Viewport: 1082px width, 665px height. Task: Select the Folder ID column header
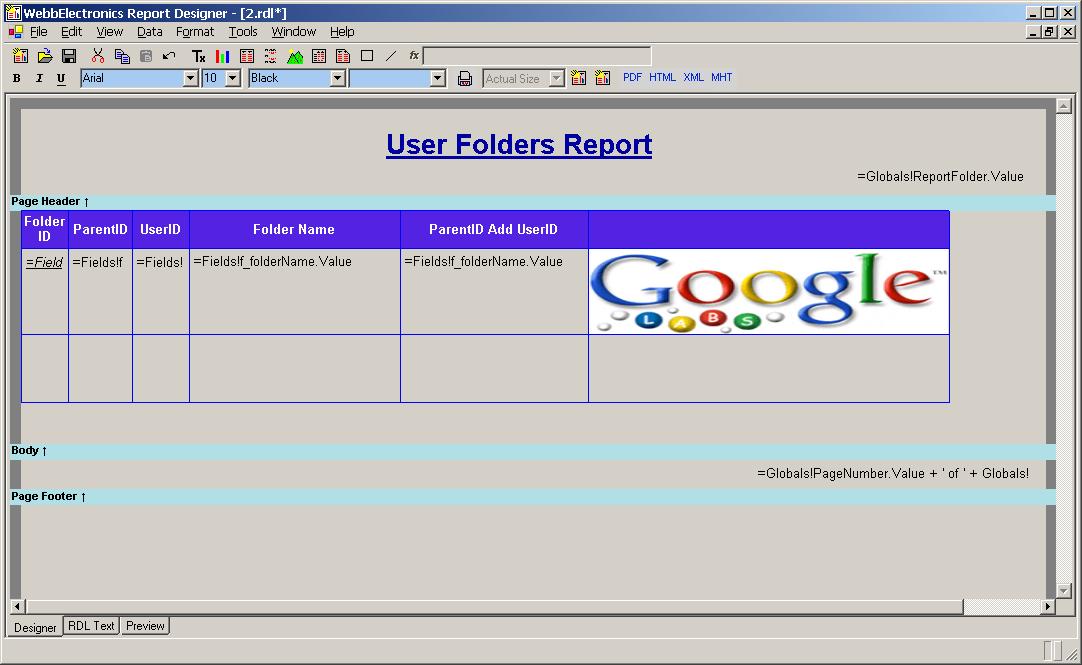pyautogui.click(x=45, y=229)
